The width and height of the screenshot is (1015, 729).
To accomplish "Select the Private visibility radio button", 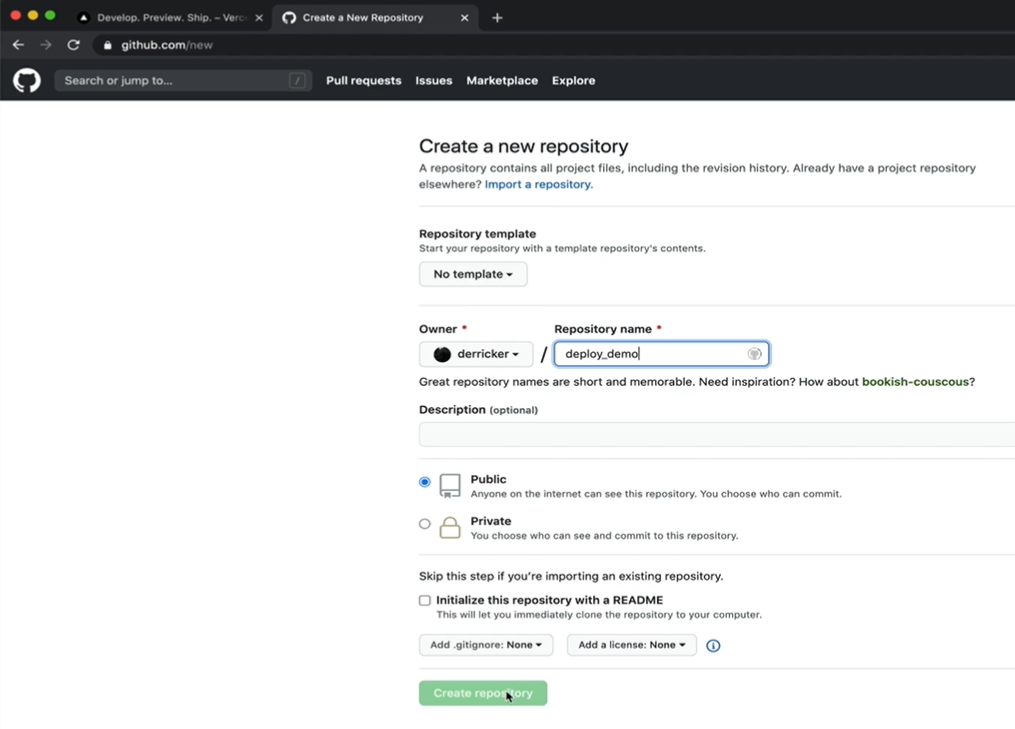I will tap(425, 524).
